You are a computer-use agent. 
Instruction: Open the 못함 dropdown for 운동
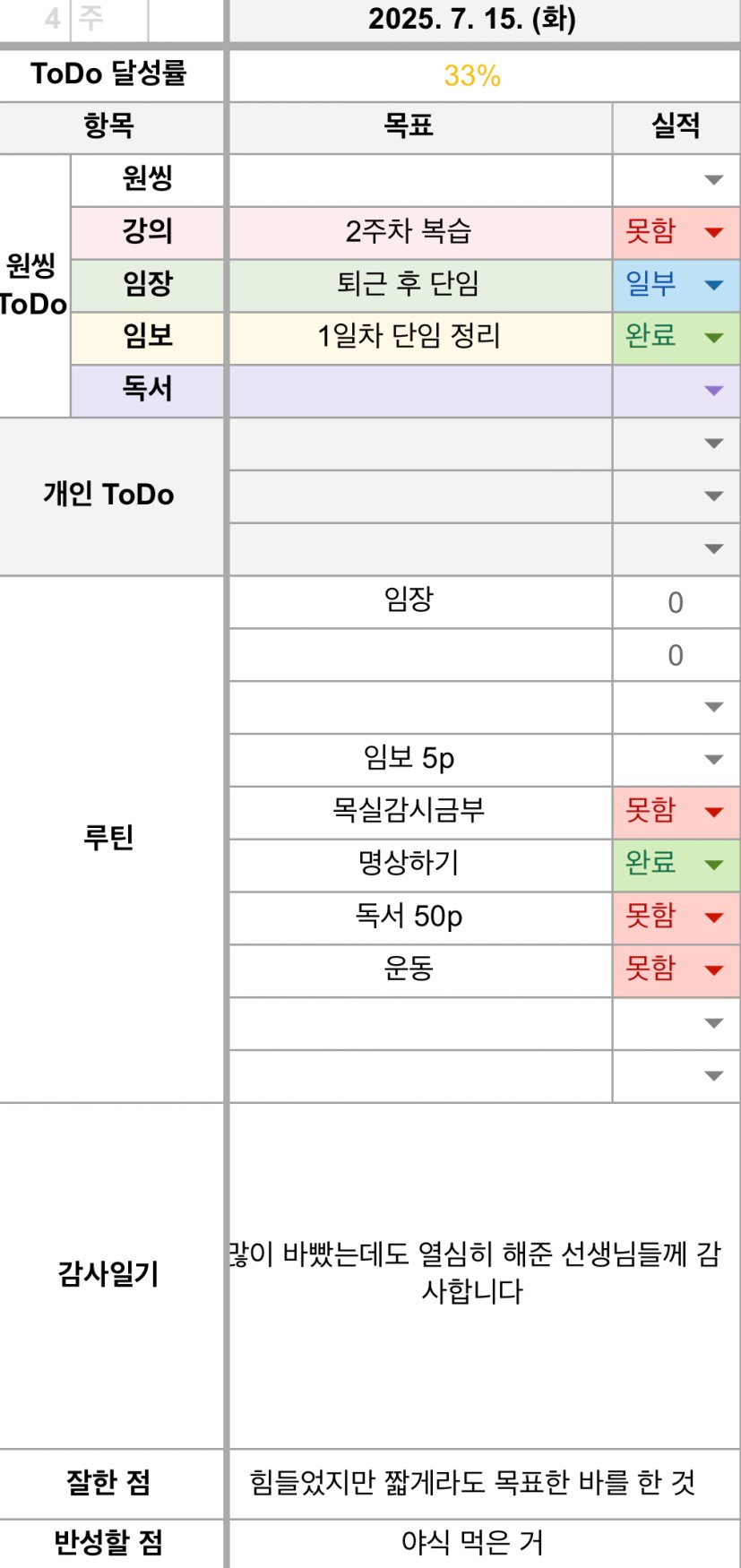pyautogui.click(x=676, y=970)
